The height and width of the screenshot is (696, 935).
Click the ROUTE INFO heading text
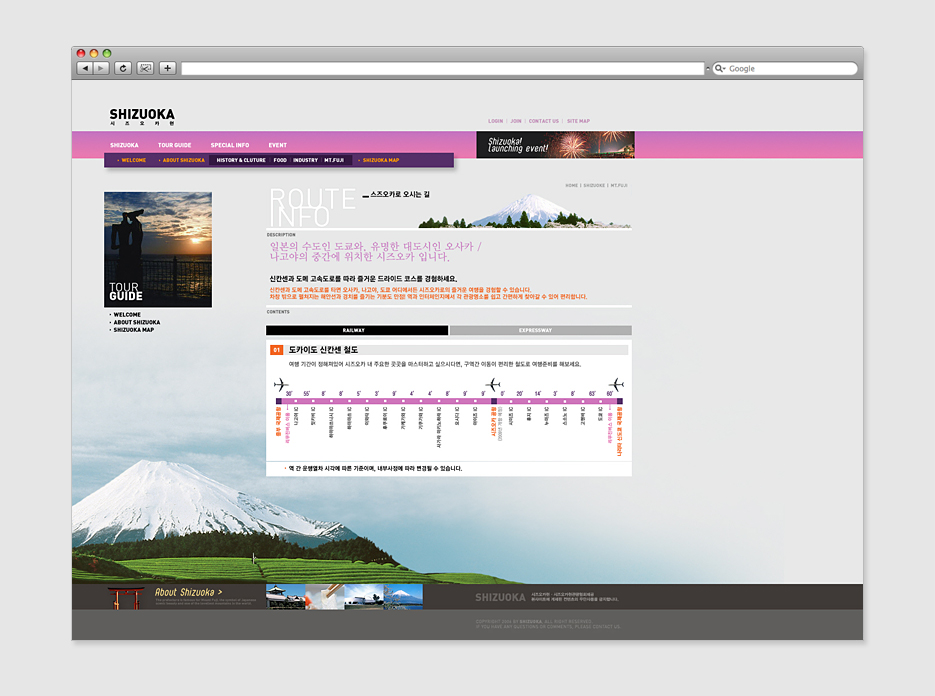(x=312, y=208)
